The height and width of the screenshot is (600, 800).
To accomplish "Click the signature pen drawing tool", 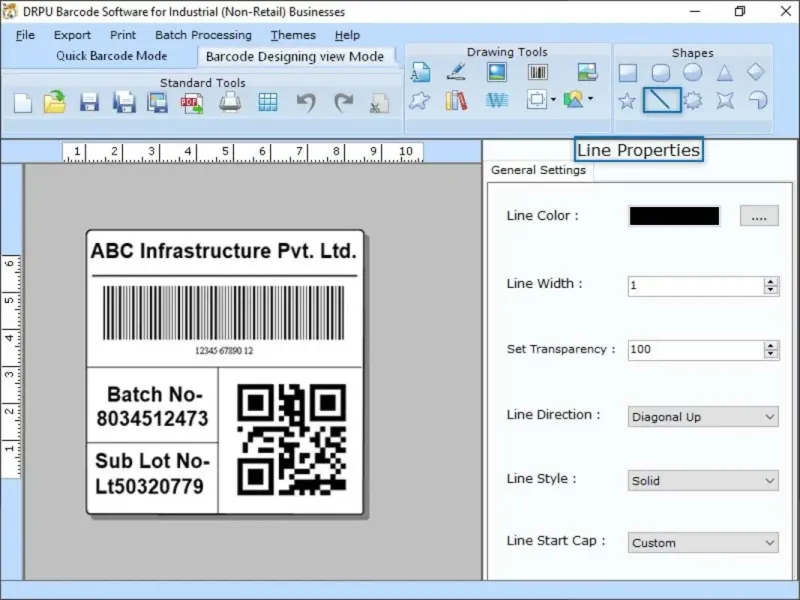I will tap(457, 72).
